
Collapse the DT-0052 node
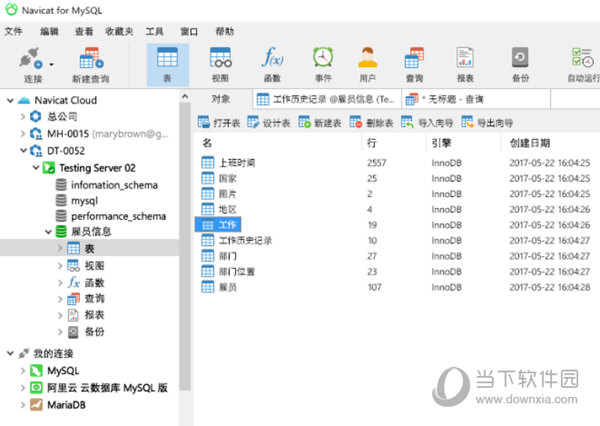23,150
